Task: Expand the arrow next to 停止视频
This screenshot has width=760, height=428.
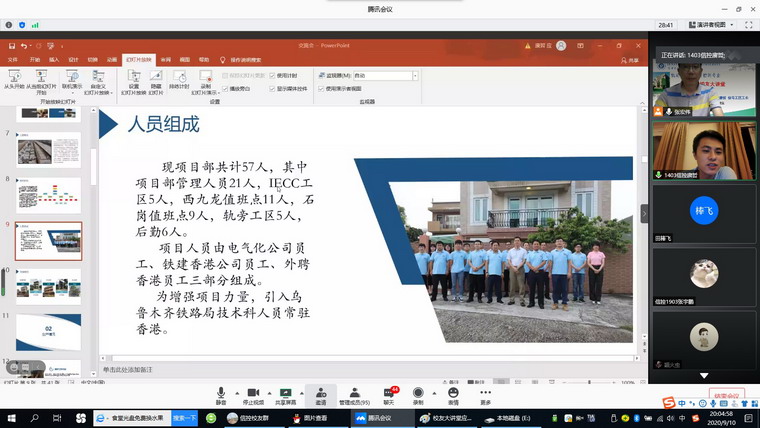Action: click(269, 393)
